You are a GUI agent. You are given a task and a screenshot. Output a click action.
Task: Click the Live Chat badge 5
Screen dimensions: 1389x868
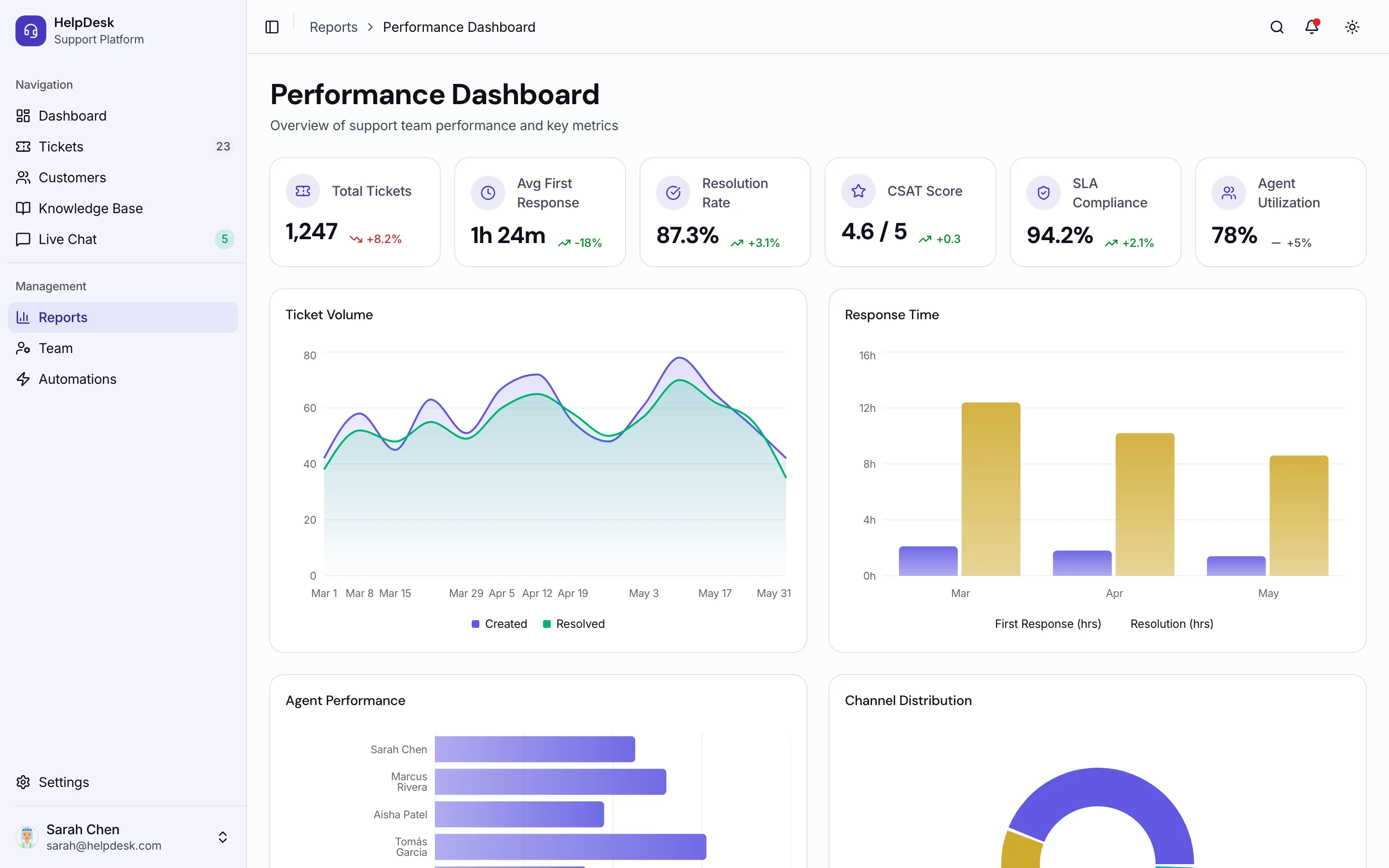(x=224, y=239)
